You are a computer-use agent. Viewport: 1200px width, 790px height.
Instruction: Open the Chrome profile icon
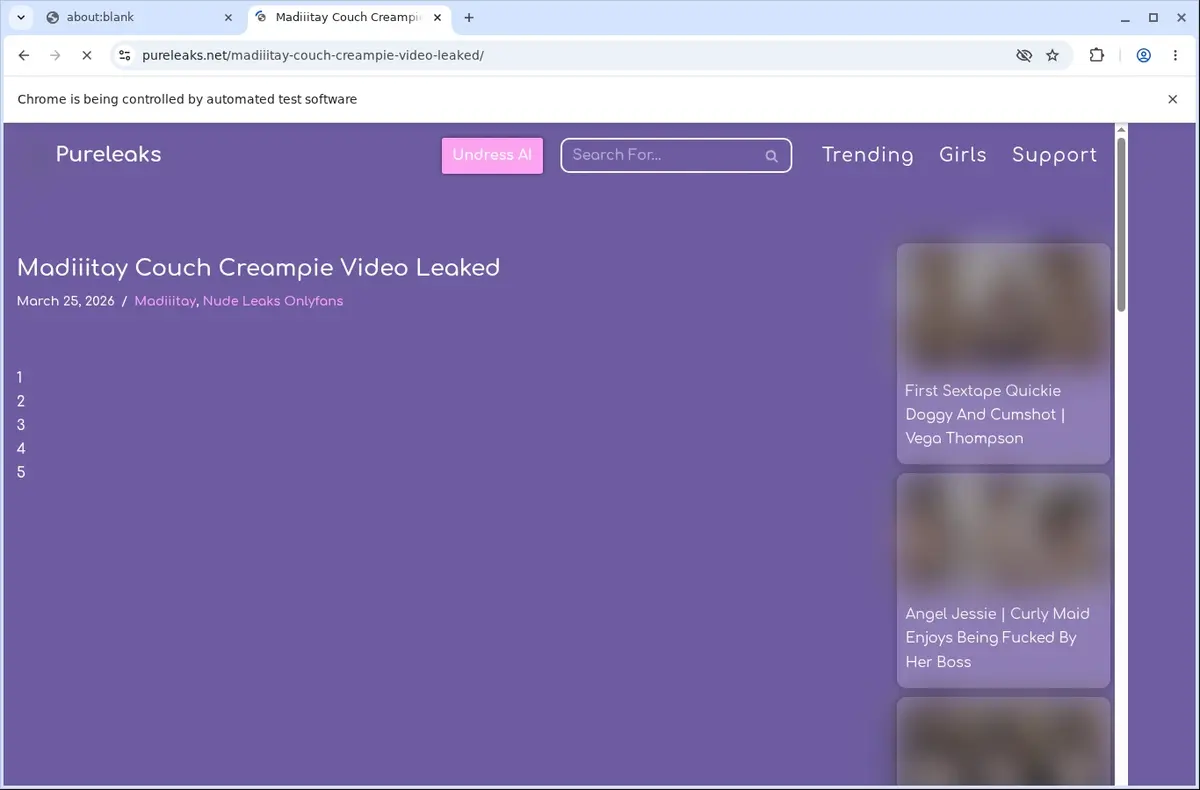point(1143,56)
